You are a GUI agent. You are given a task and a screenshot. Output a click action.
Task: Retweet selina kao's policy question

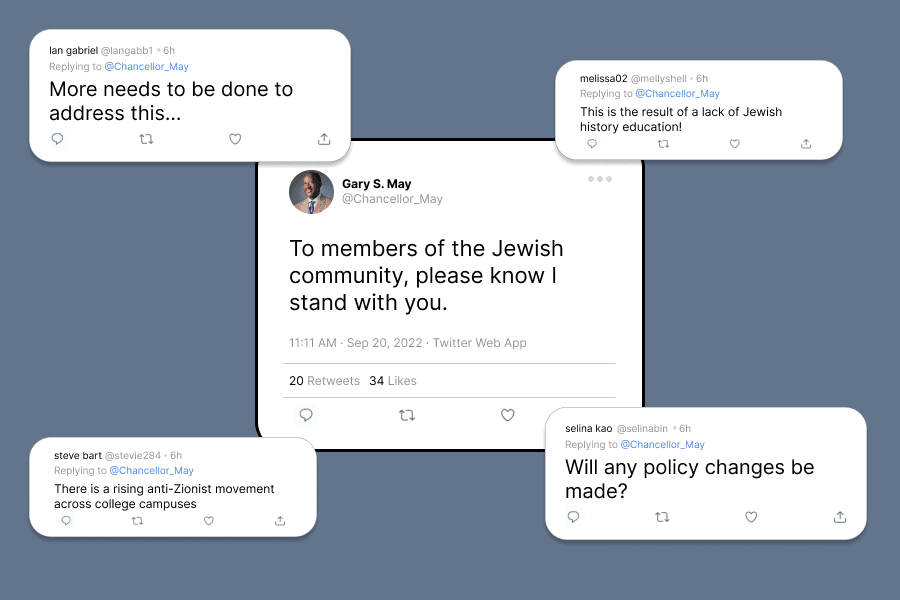662,517
